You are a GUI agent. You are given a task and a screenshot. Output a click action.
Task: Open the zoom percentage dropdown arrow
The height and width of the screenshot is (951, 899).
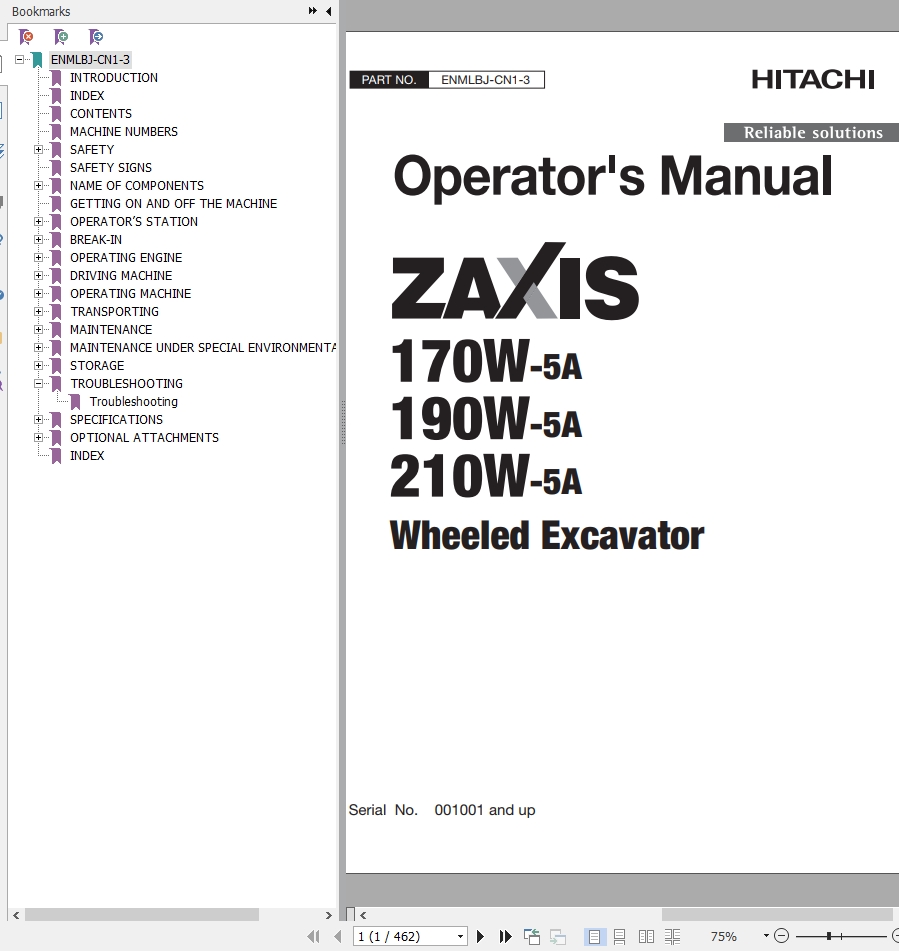point(766,936)
